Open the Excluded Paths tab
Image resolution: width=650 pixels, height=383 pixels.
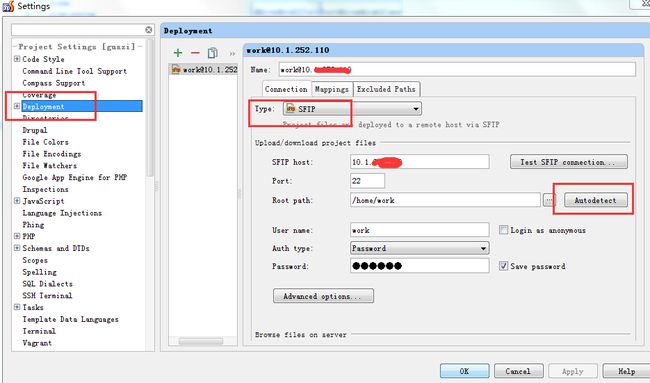pyautogui.click(x=386, y=89)
